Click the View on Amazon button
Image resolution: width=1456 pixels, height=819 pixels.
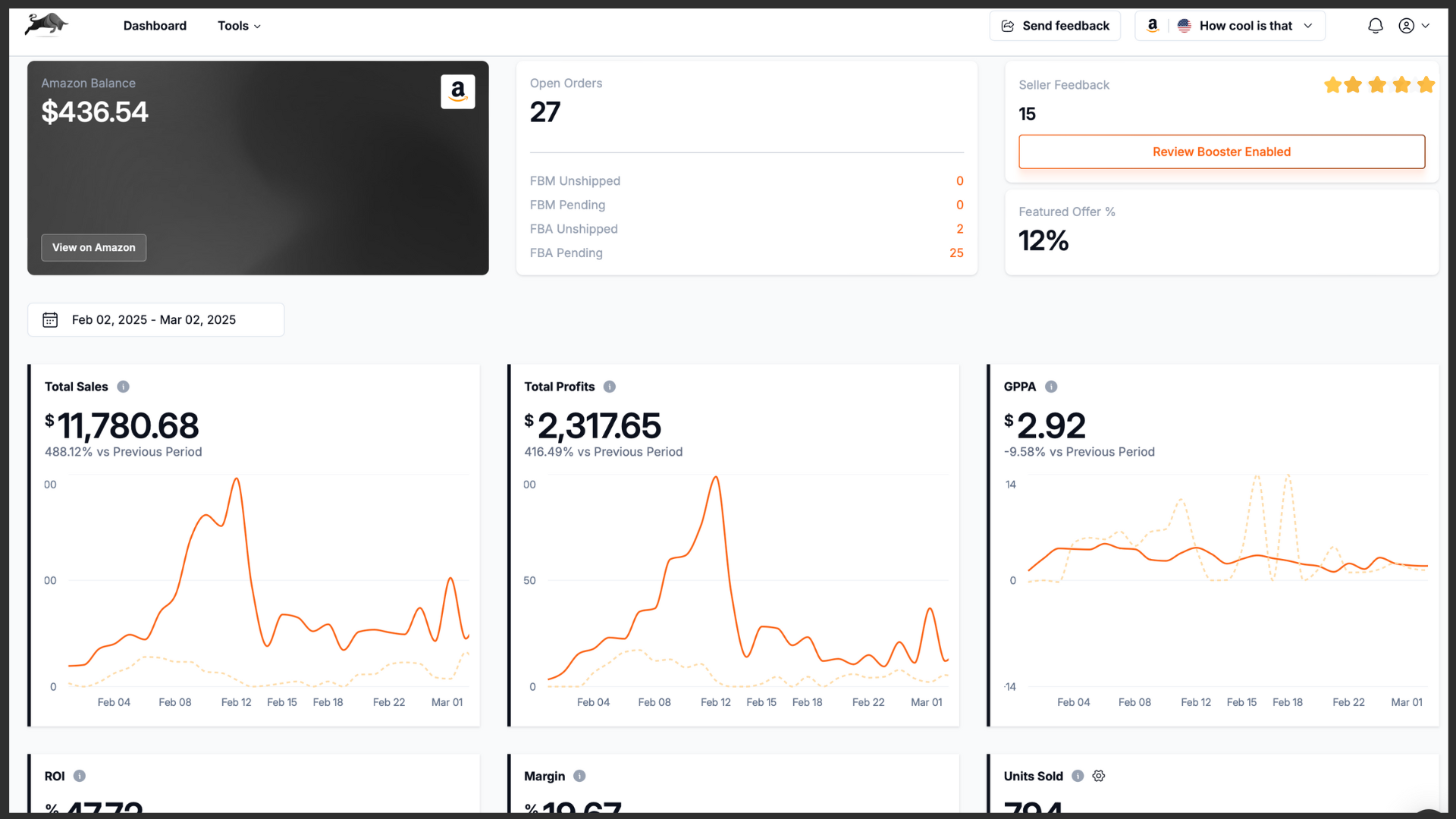(x=93, y=247)
